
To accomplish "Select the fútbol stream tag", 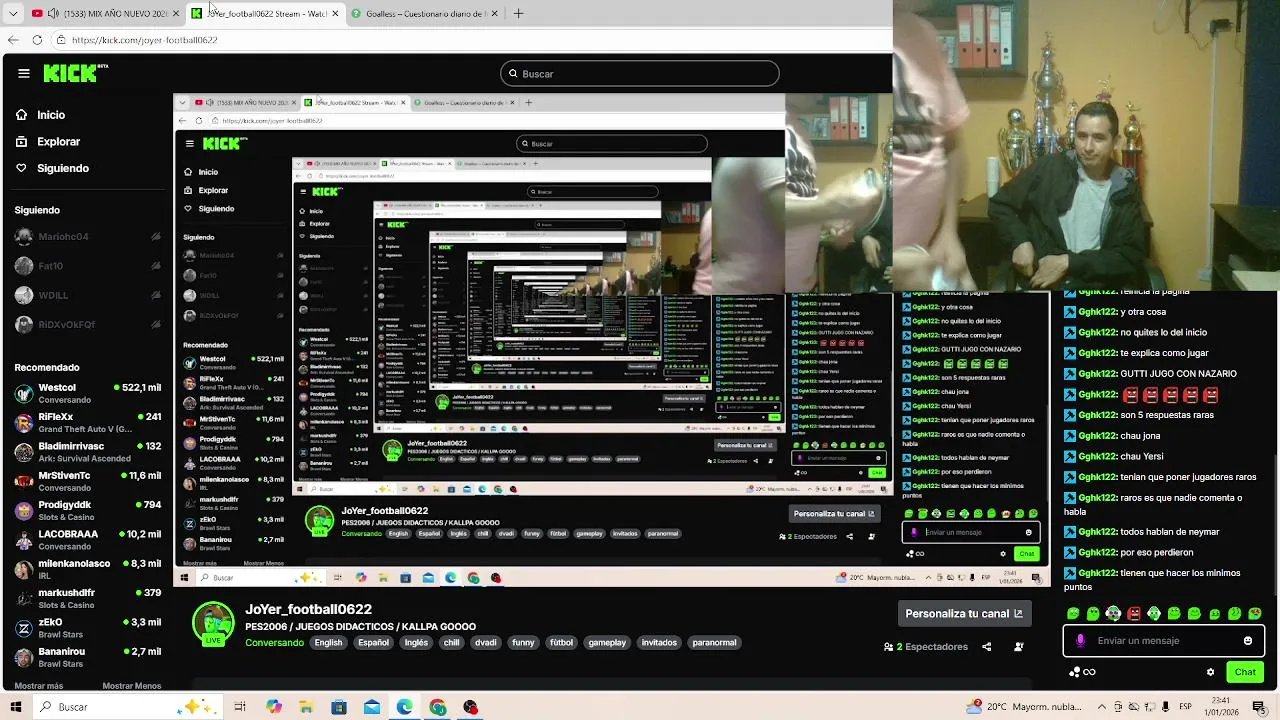I will coord(561,643).
